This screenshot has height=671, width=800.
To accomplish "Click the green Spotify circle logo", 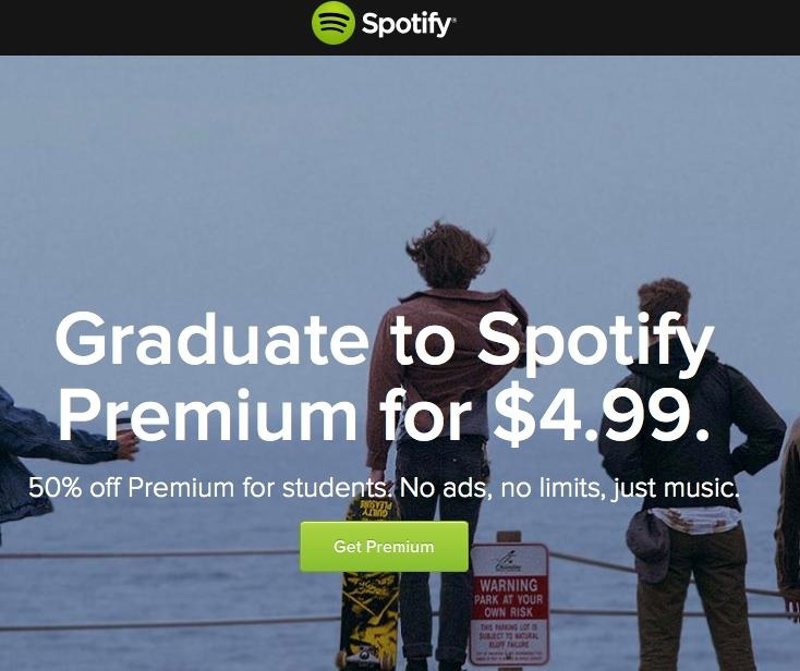I will (x=332, y=24).
